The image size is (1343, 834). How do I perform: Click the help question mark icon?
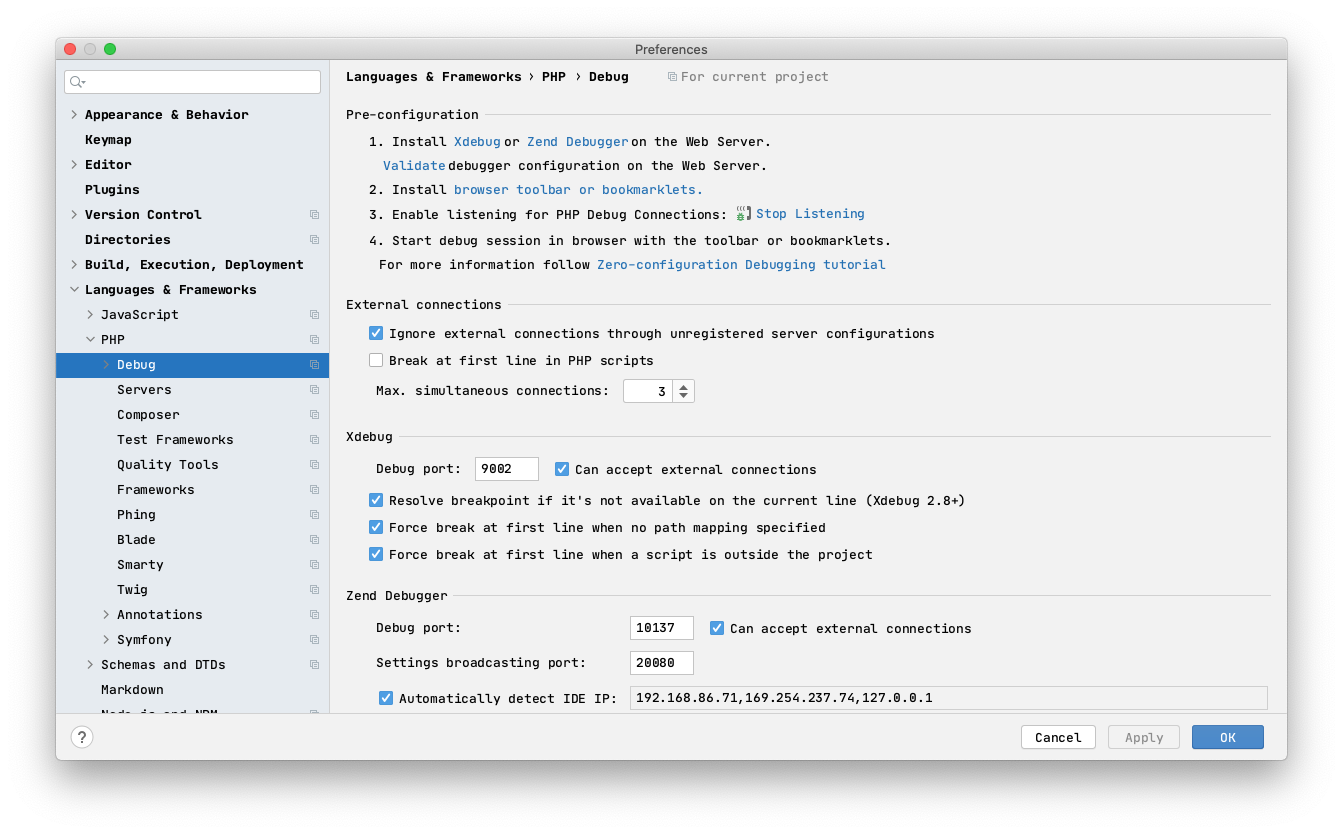(82, 737)
